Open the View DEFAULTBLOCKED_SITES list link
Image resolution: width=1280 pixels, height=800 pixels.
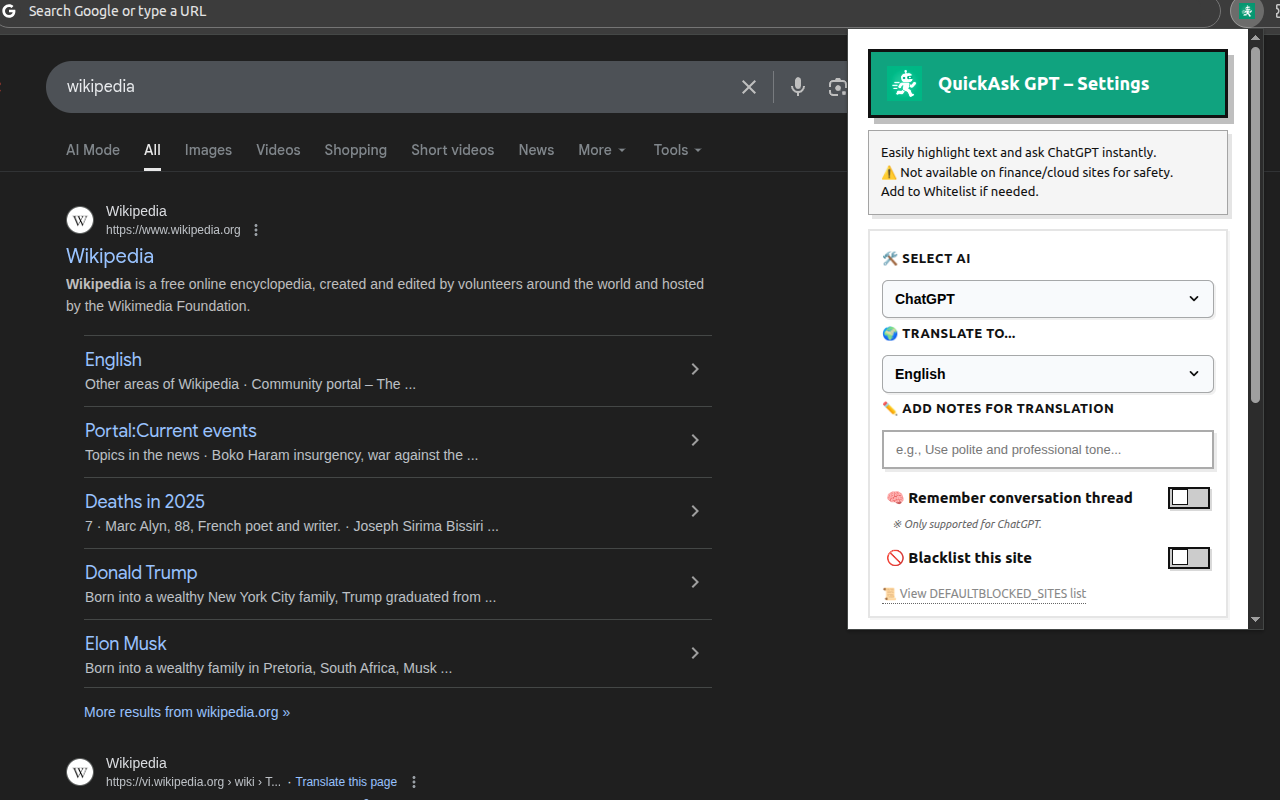(x=993, y=593)
